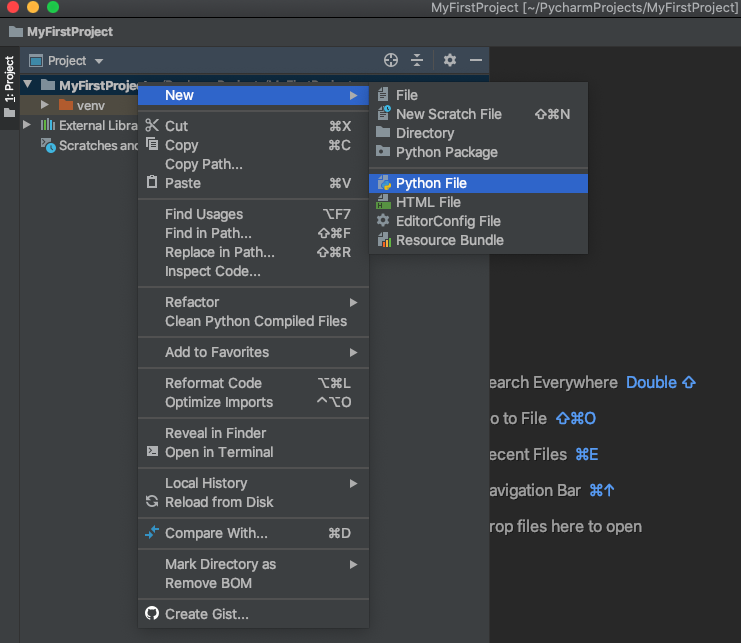The height and width of the screenshot is (643, 741).
Task: Click the copy icon beside Copy
Action: 152,144
